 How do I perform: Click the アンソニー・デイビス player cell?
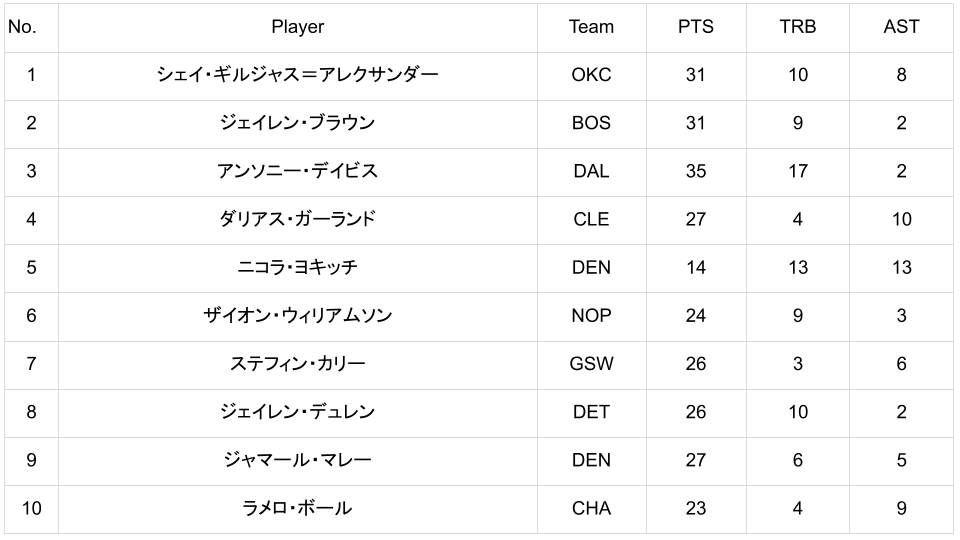coord(297,171)
